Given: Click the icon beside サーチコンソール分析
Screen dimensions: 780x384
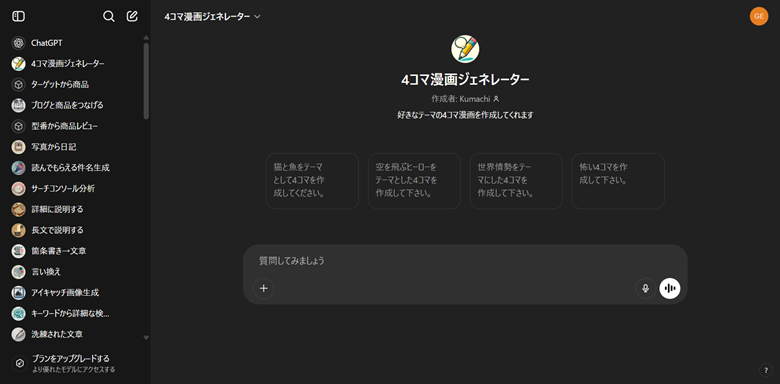Looking at the screenshot, I should (x=18, y=189).
